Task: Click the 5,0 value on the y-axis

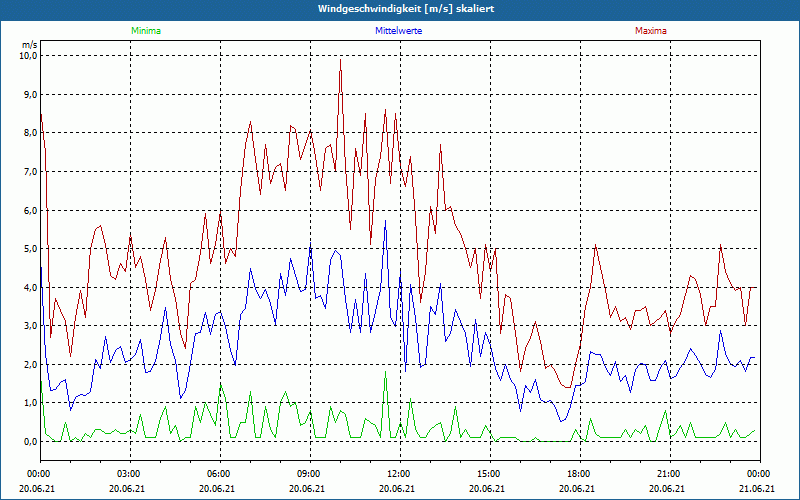Action: (x=29, y=249)
